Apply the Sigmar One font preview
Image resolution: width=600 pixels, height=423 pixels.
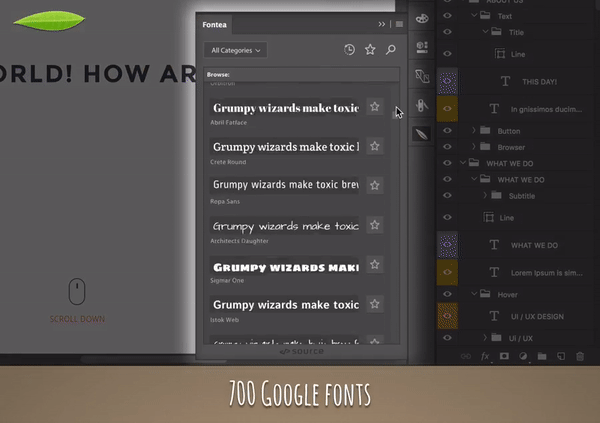click(285, 266)
